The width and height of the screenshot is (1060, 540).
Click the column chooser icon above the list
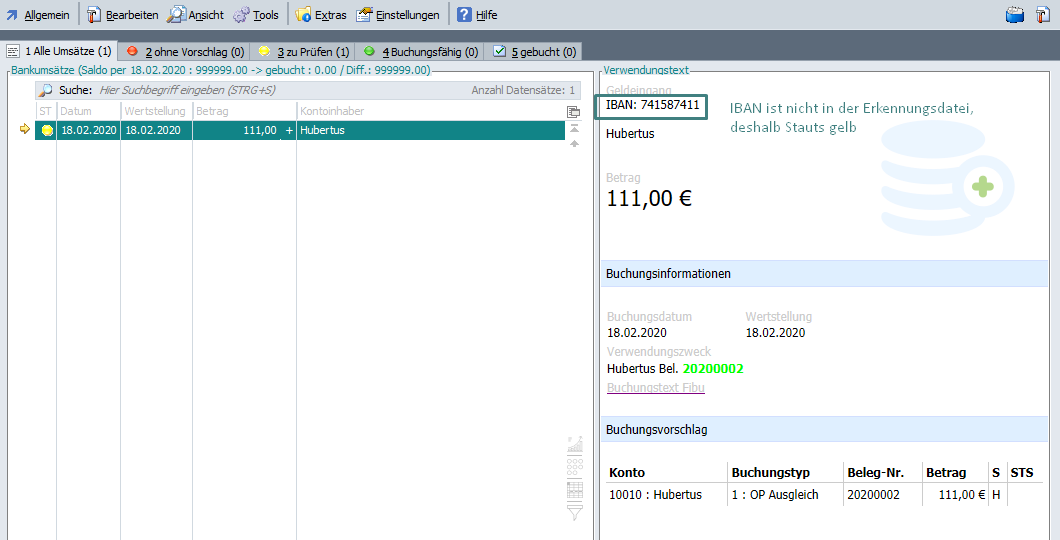[574, 112]
